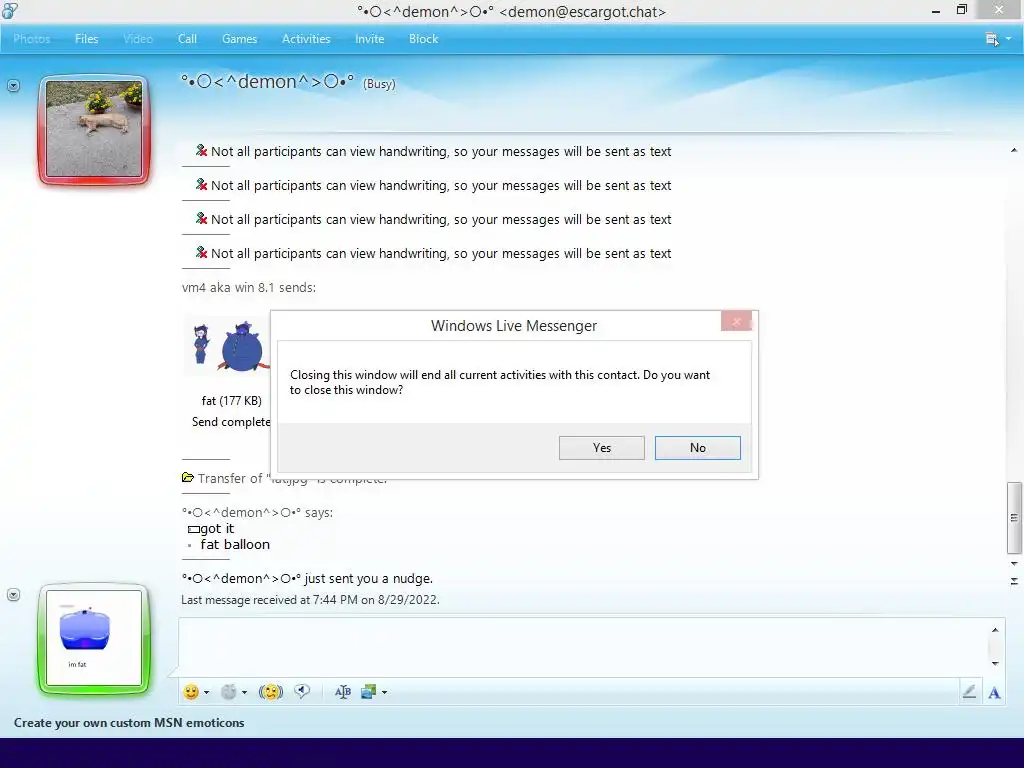The width and height of the screenshot is (1024, 768).
Task: Click the chat scrollbar thumb
Action: (1014, 517)
